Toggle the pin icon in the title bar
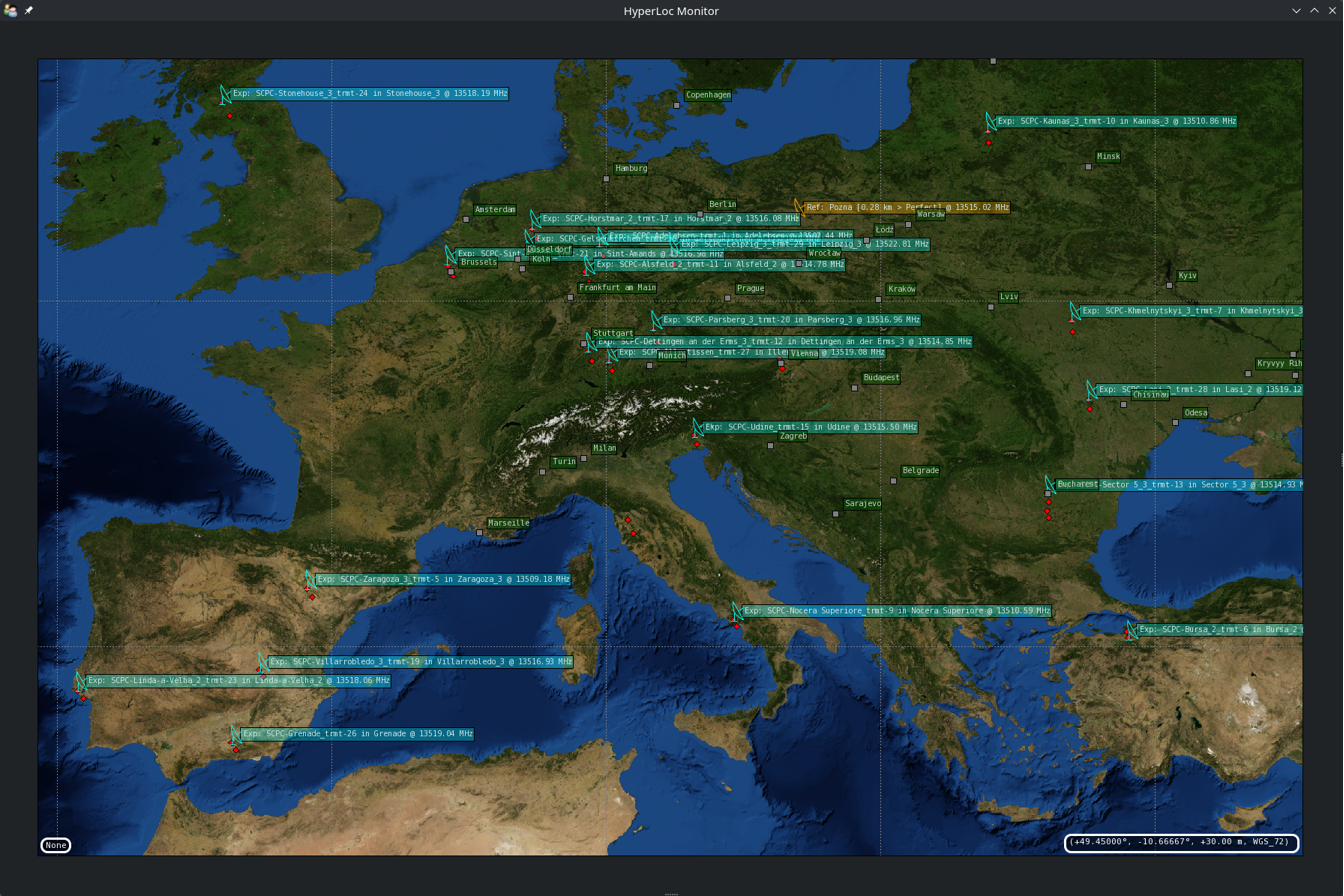The height and width of the screenshot is (896, 1344). pyautogui.click(x=29, y=10)
